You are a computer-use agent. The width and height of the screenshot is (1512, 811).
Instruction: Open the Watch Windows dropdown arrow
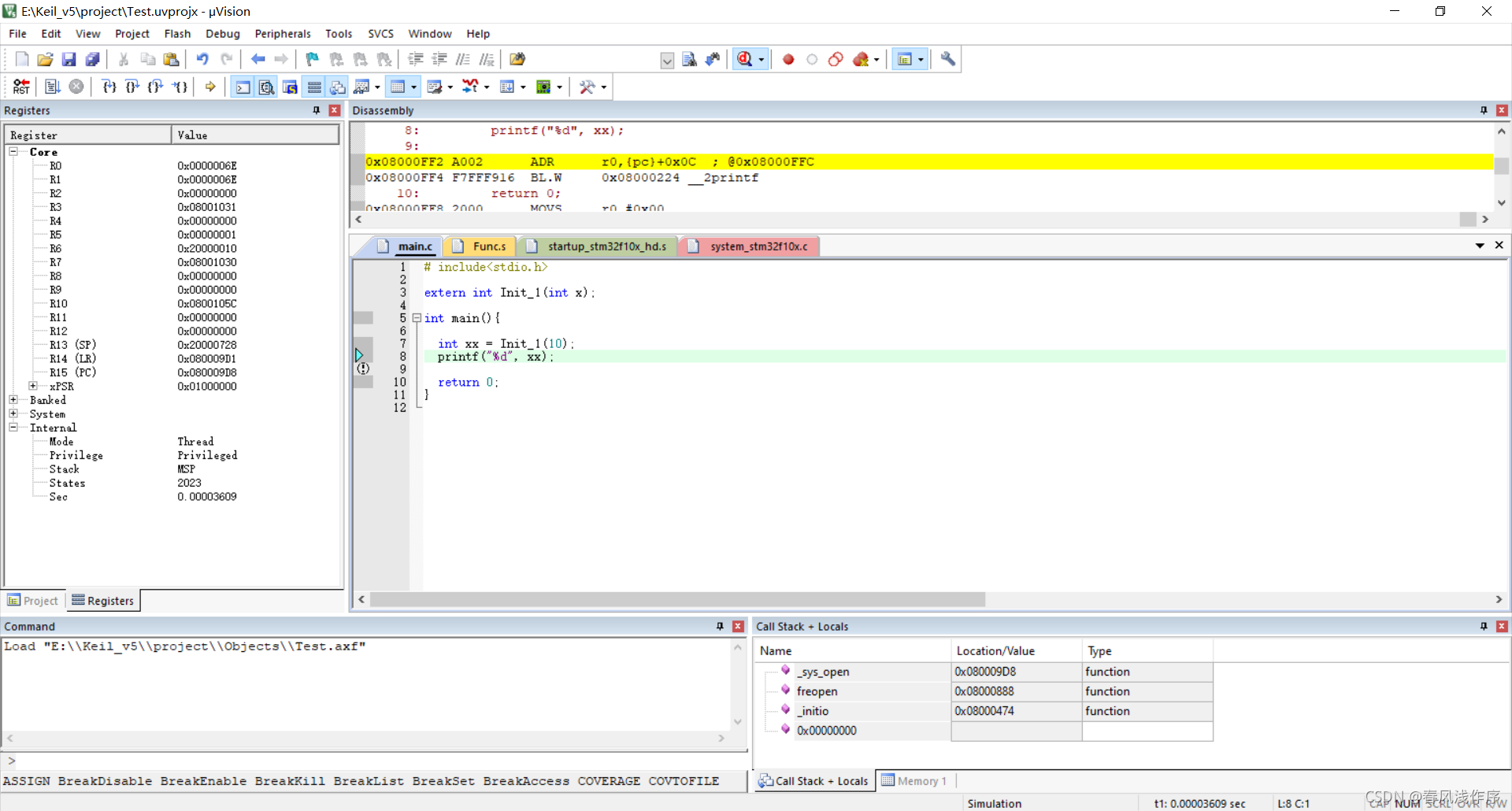[377, 87]
